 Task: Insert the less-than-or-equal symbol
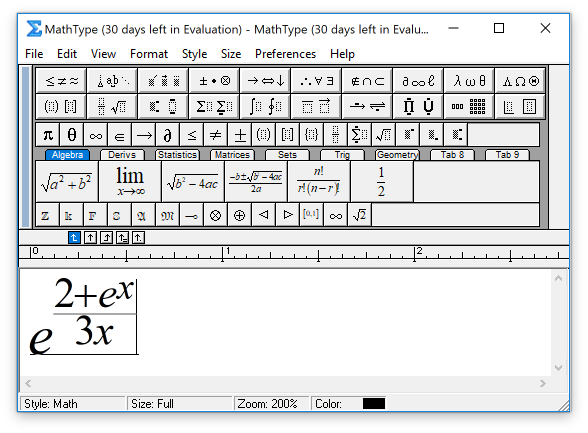pyautogui.click(x=192, y=135)
